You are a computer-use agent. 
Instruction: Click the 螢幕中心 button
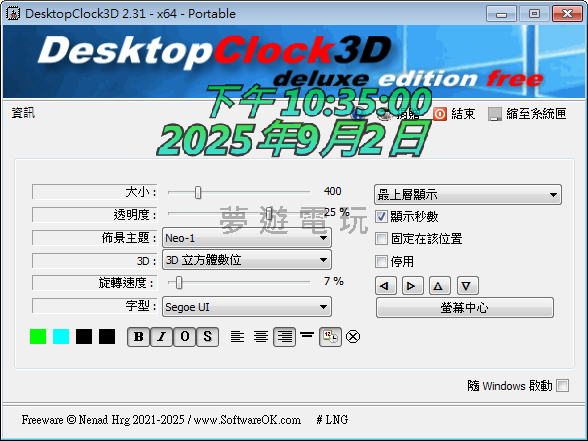pyautogui.click(x=465, y=308)
